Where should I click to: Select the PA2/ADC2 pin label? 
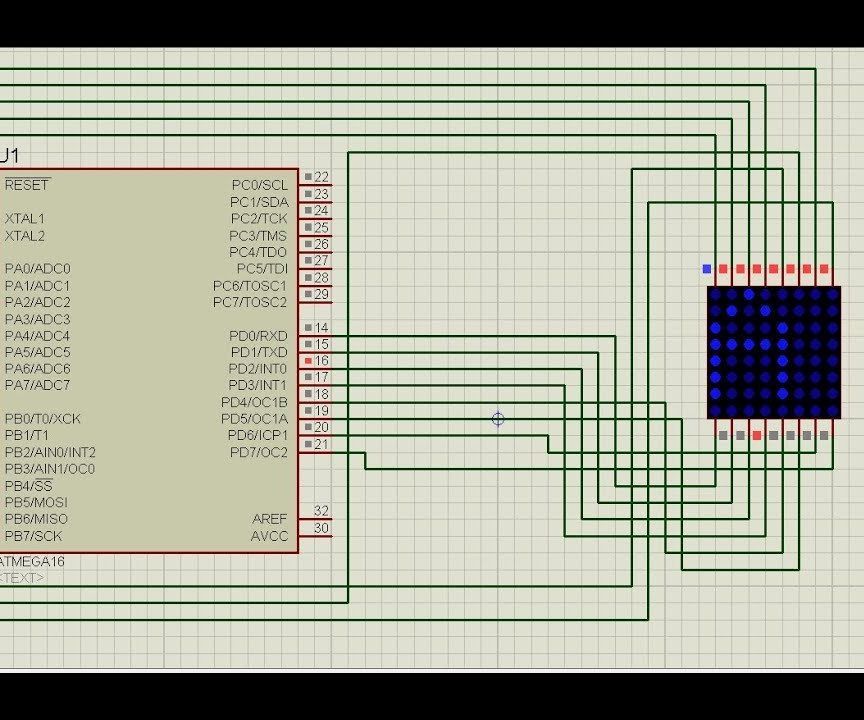click(37, 302)
